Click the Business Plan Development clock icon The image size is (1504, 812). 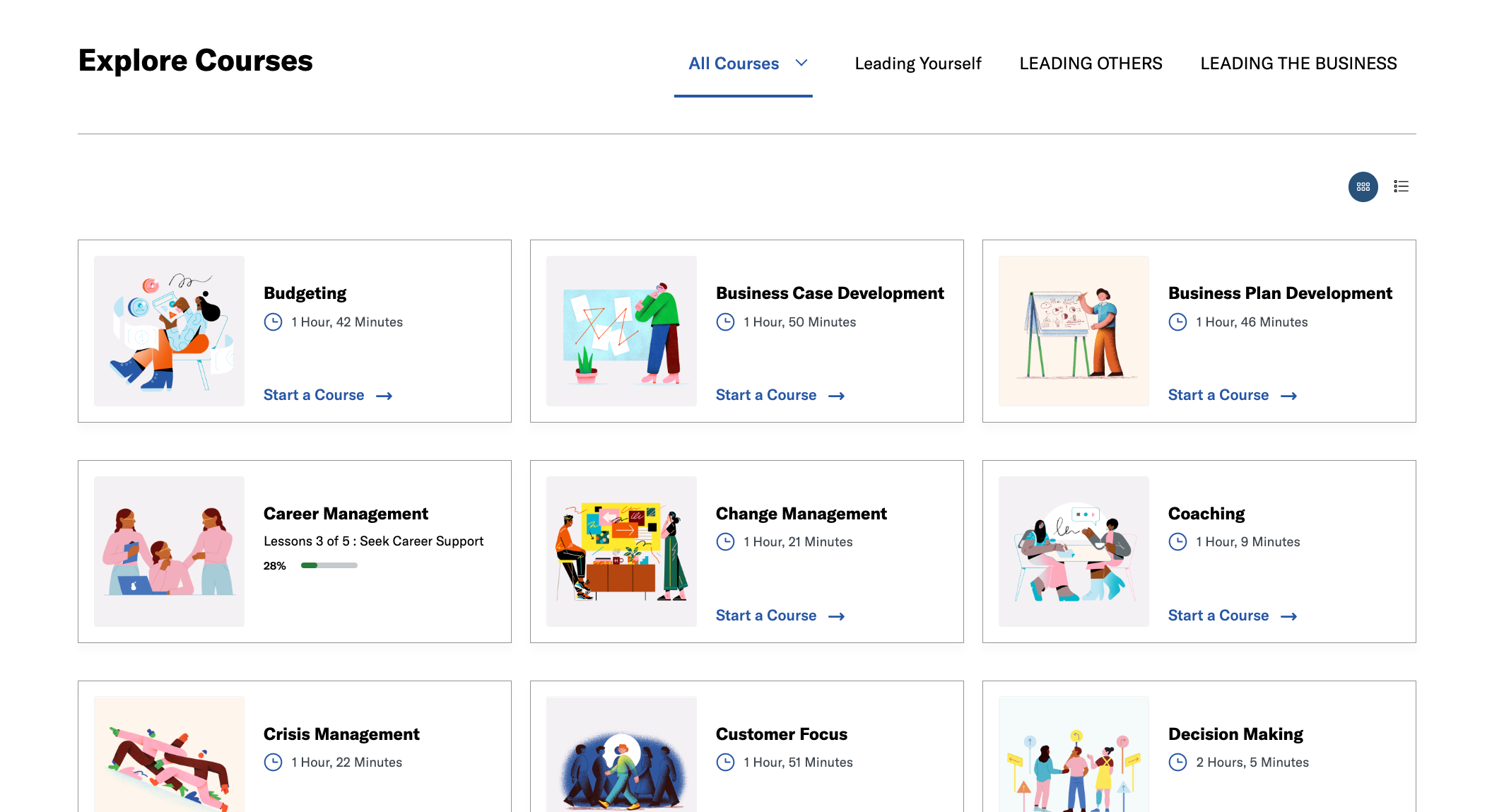(x=1177, y=322)
